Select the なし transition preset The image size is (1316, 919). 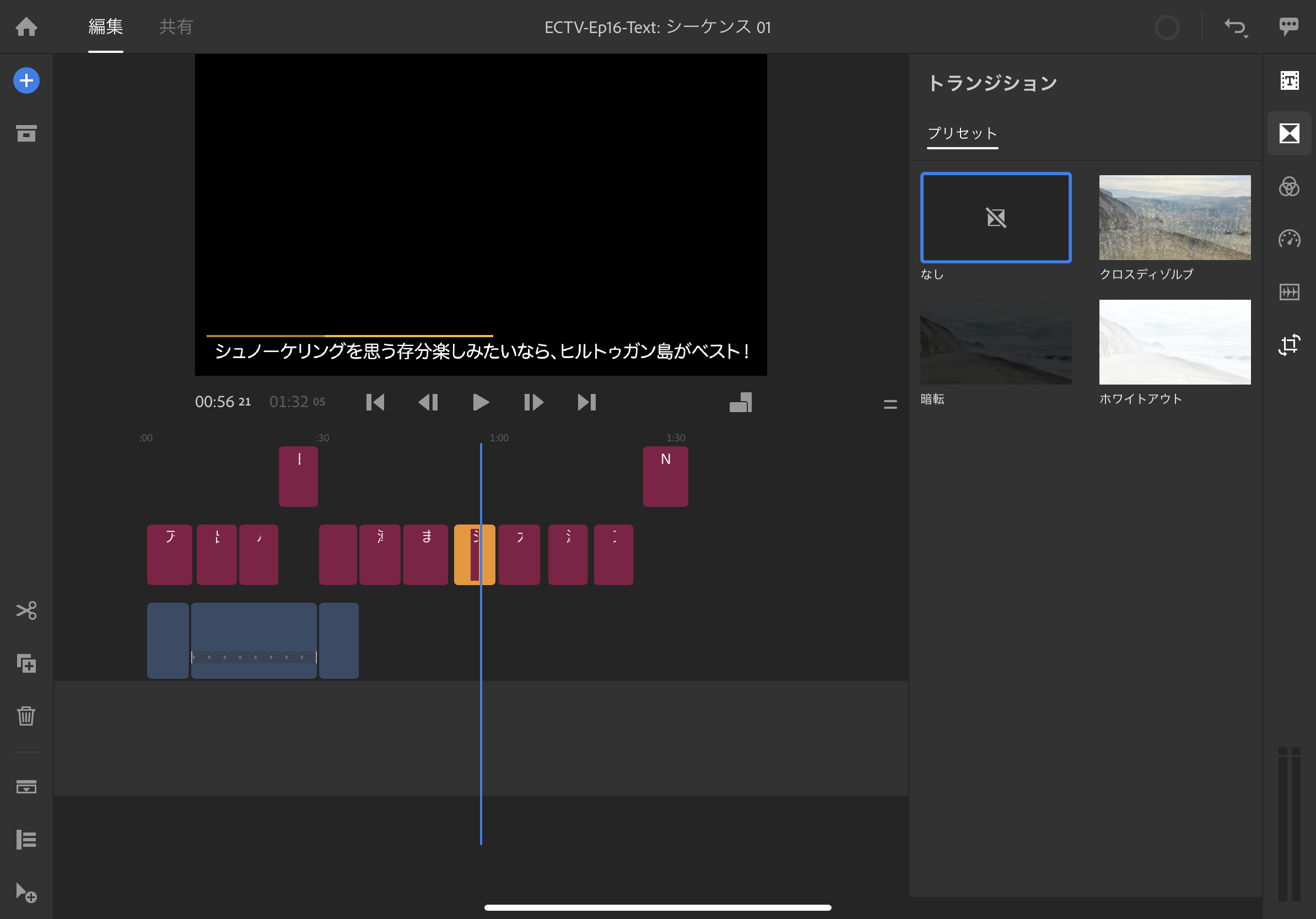pos(996,218)
